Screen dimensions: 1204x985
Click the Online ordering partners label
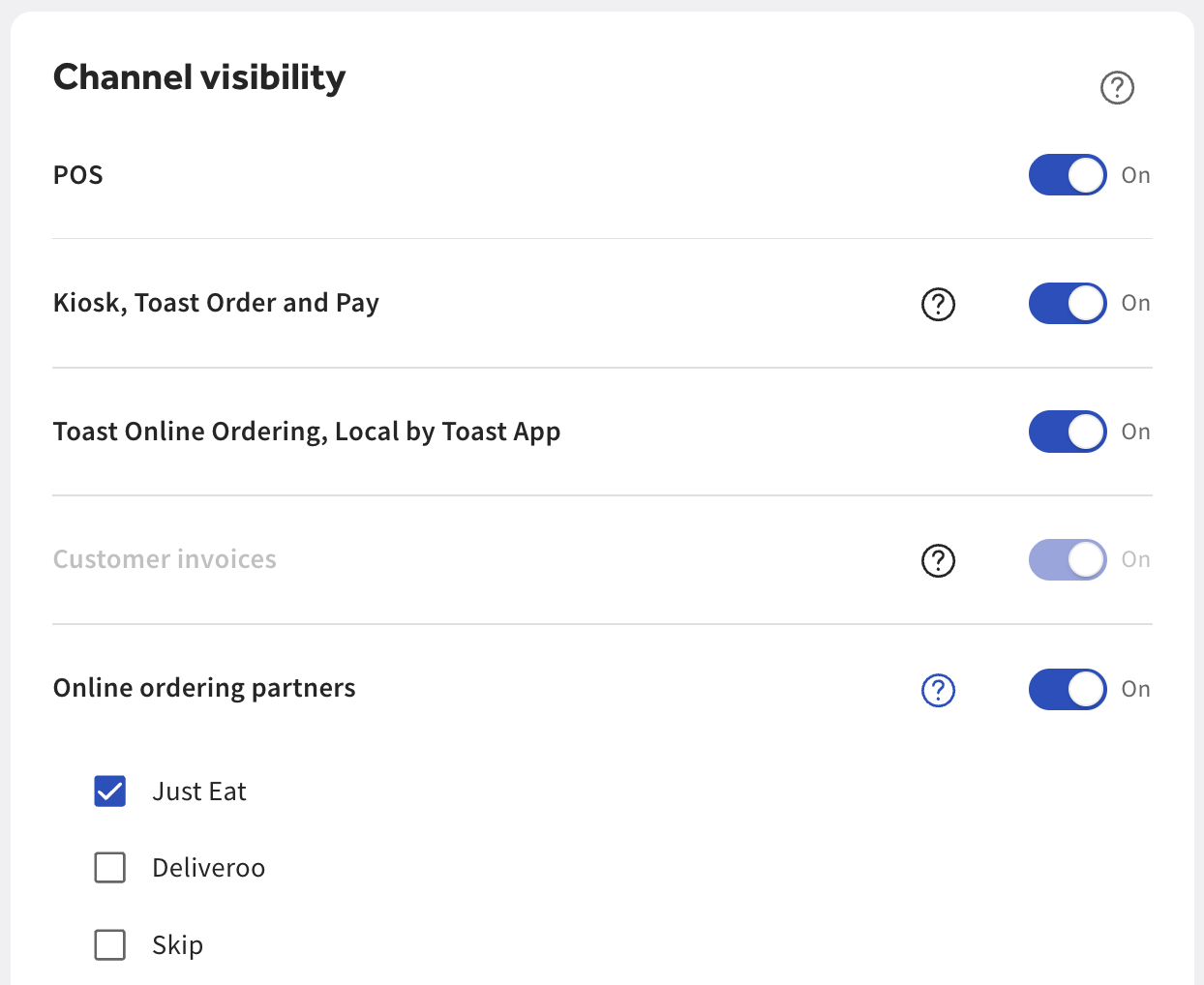click(204, 688)
